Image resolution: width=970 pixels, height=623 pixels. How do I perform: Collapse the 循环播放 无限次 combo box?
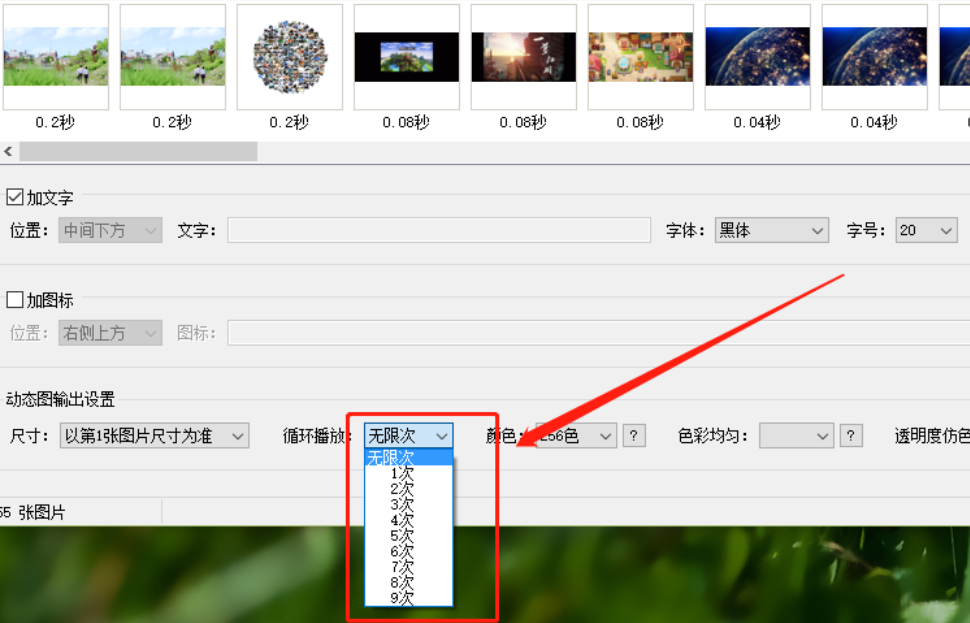coord(408,436)
